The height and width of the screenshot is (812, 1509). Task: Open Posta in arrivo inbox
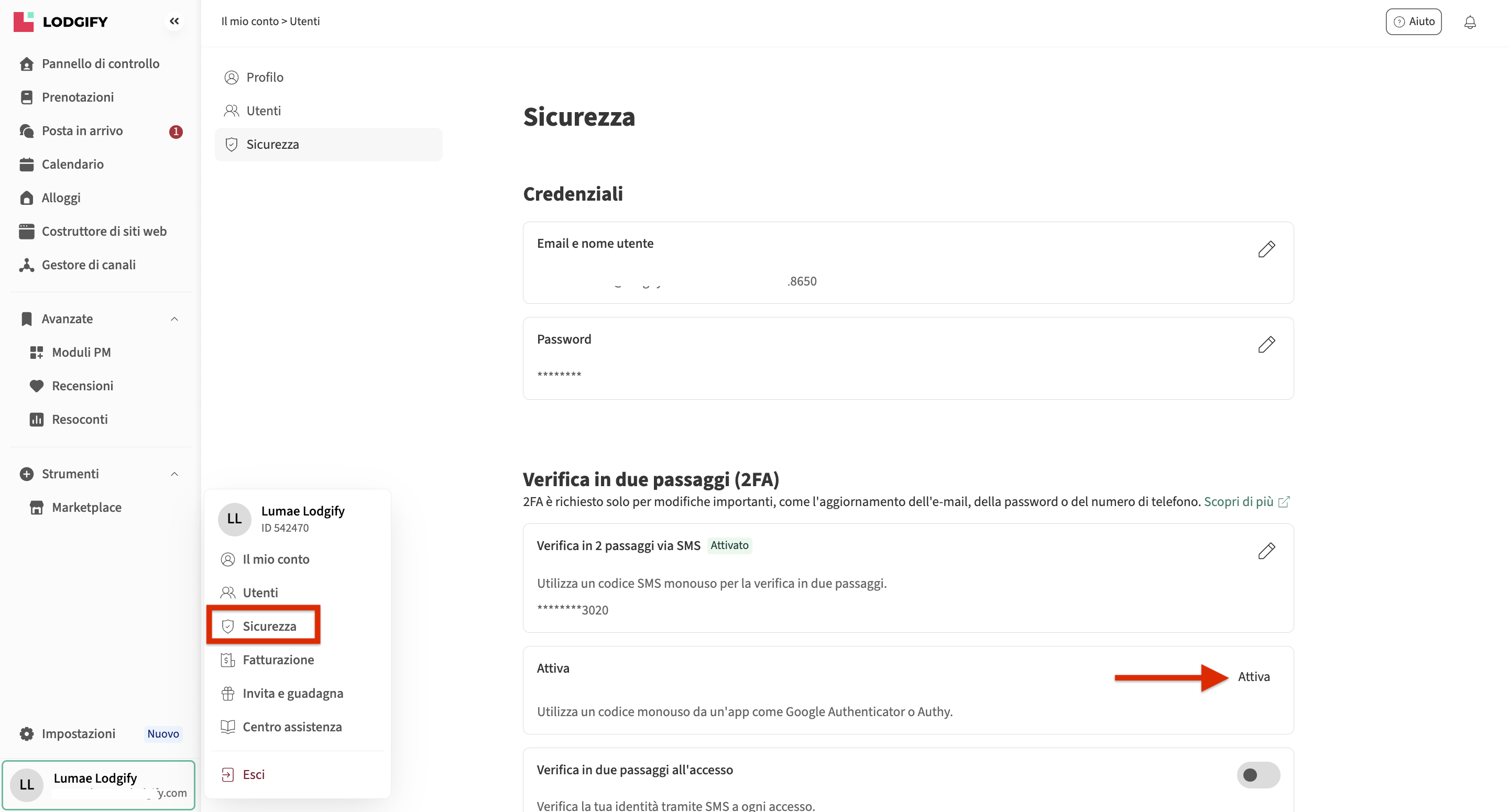click(82, 130)
